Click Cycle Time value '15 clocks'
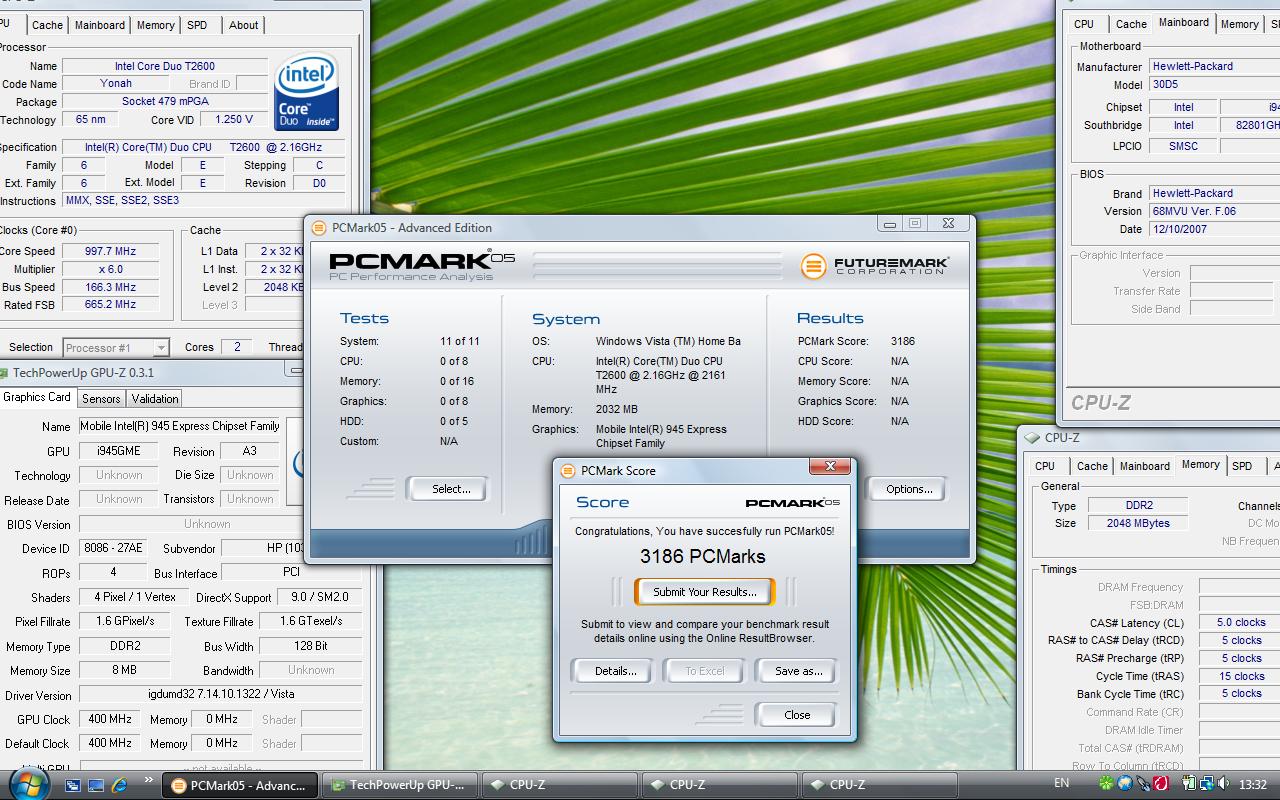This screenshot has width=1280, height=800. tap(1241, 676)
